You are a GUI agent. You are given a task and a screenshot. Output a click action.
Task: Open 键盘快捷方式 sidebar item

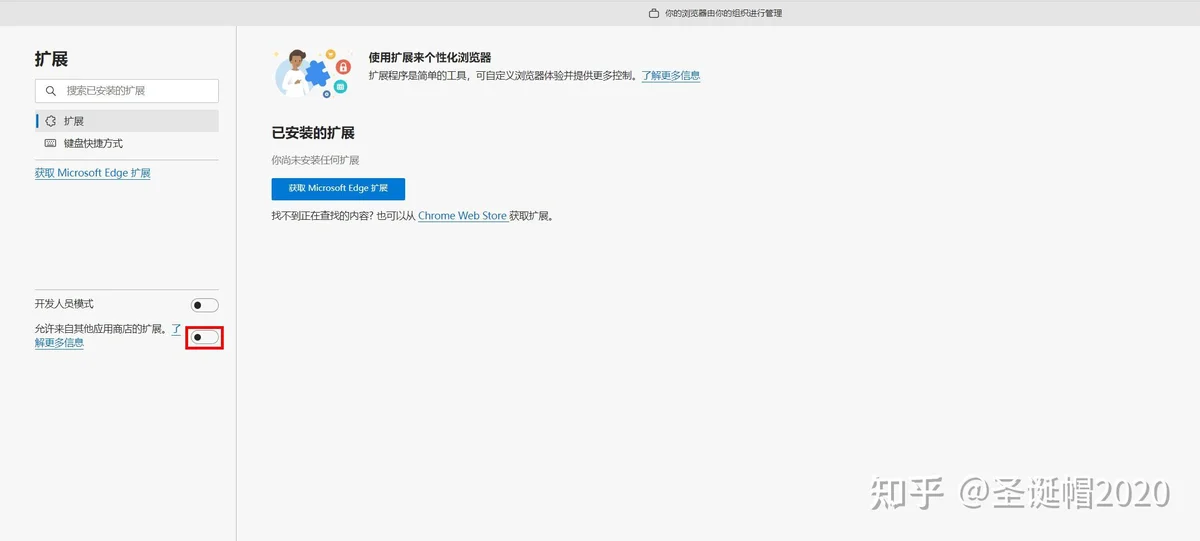pyautogui.click(x=127, y=143)
